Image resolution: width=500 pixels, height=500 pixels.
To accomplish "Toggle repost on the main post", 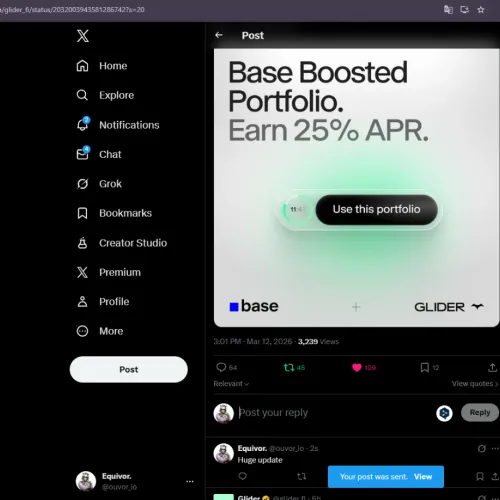I will point(289,367).
